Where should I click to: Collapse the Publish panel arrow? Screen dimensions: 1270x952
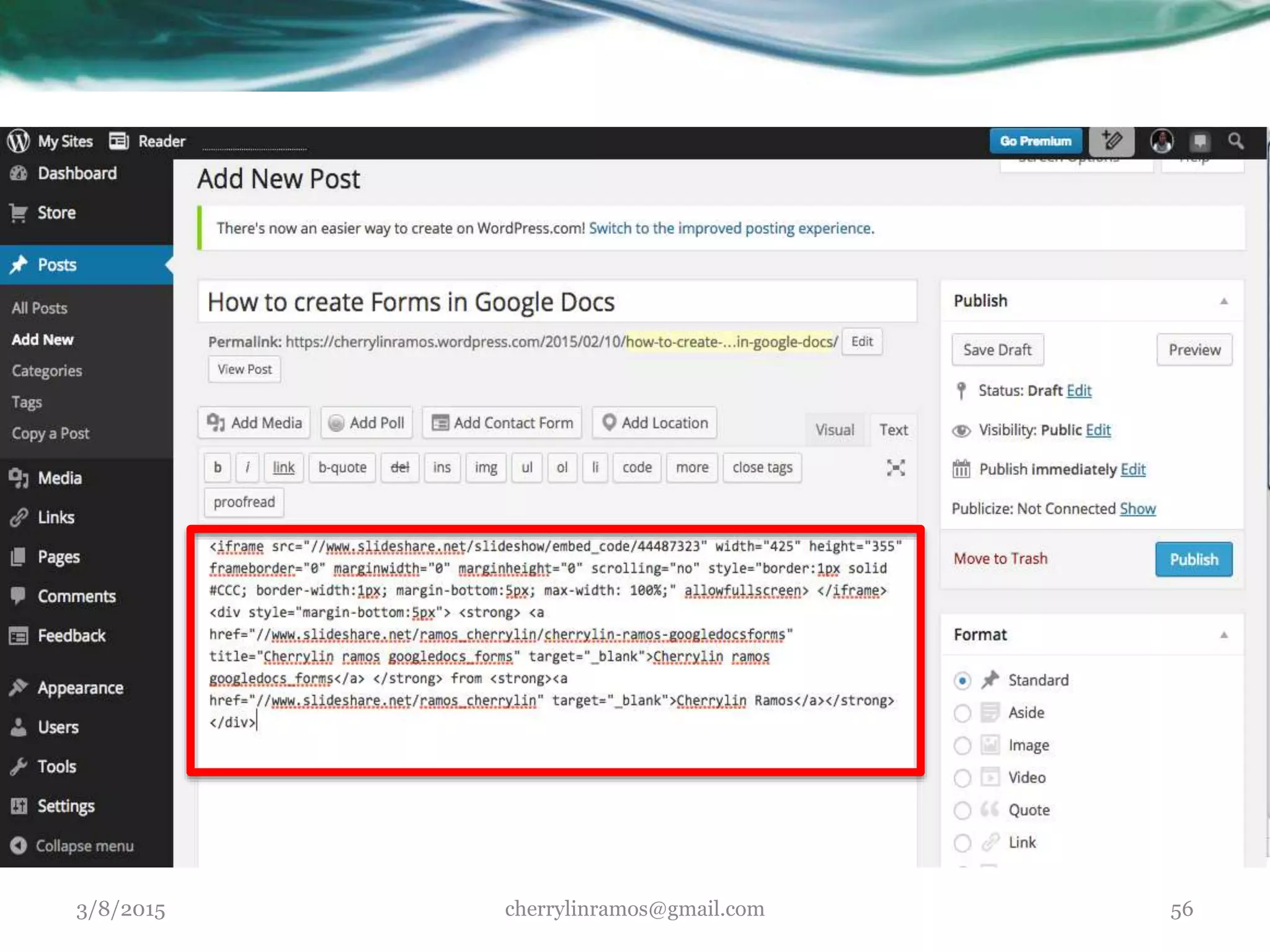coord(1223,301)
